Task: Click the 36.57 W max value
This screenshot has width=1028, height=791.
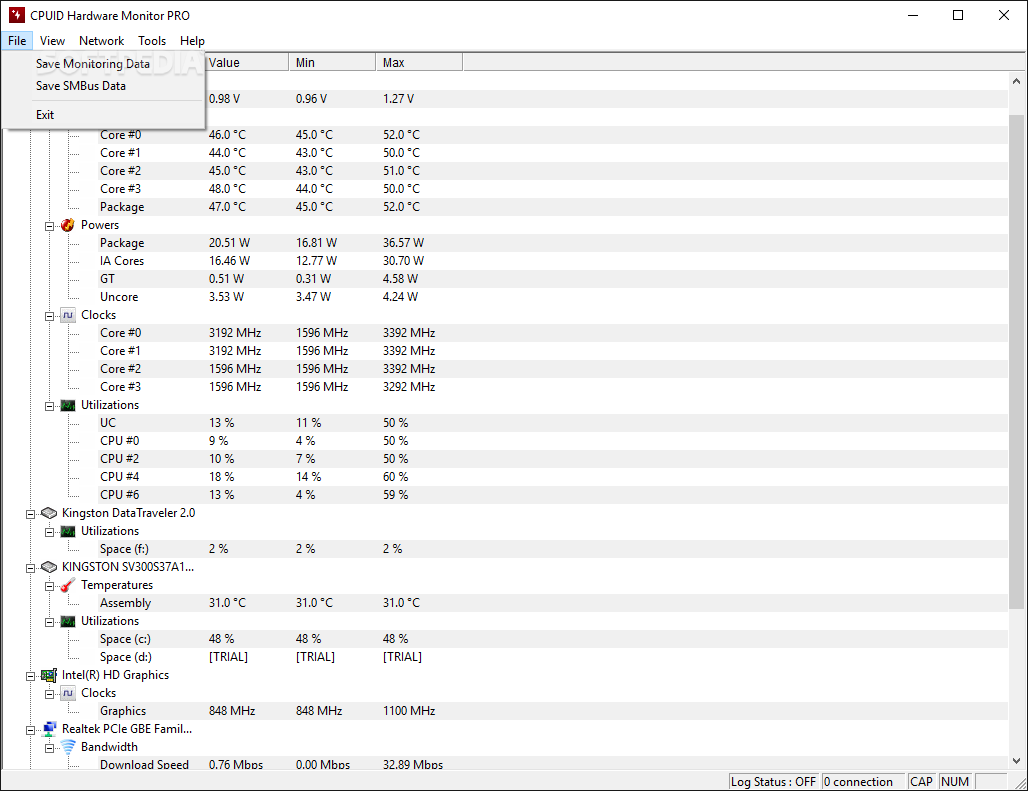Action: [x=404, y=243]
